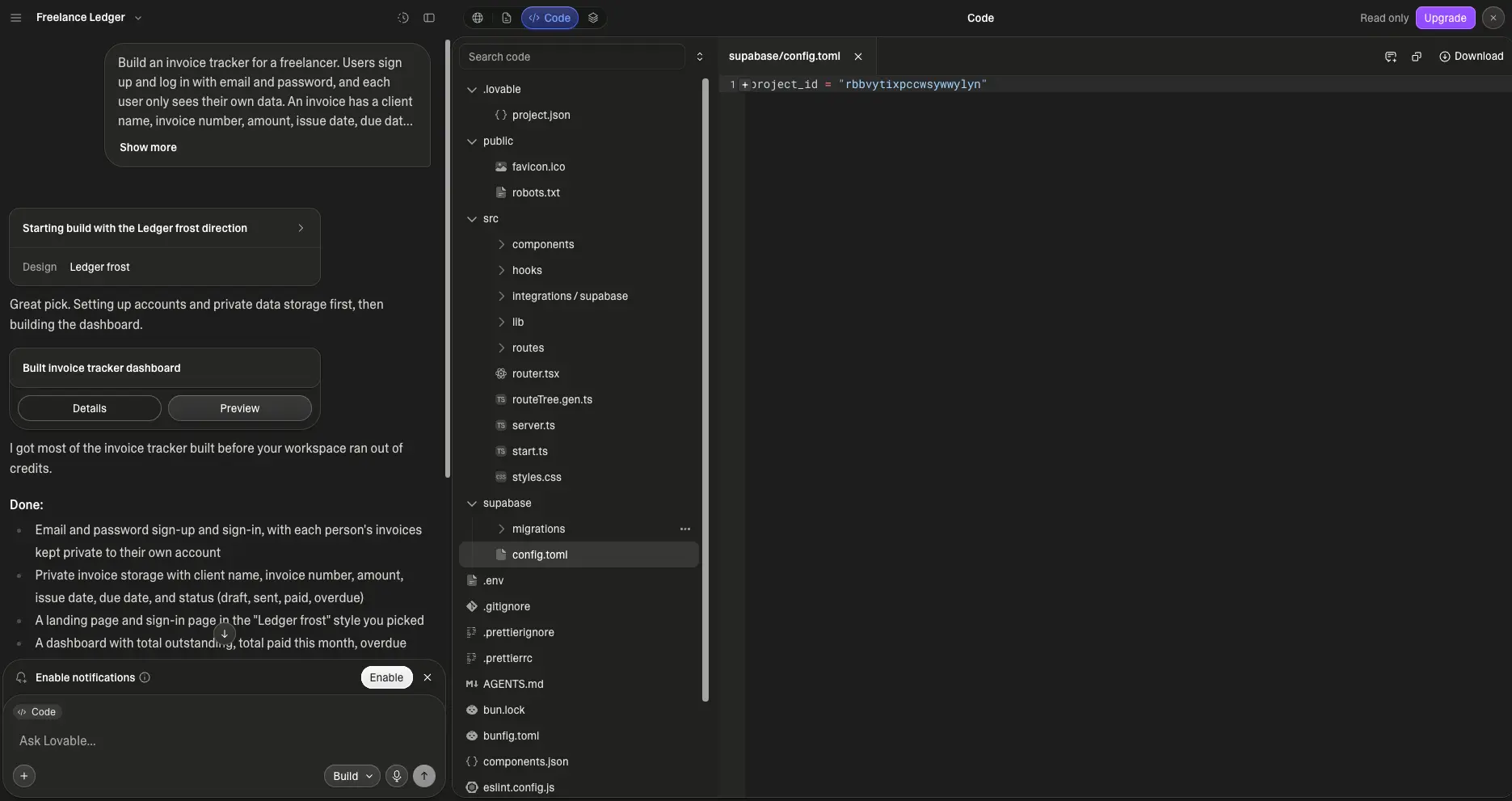Collapse the .lovable folder

(579, 89)
